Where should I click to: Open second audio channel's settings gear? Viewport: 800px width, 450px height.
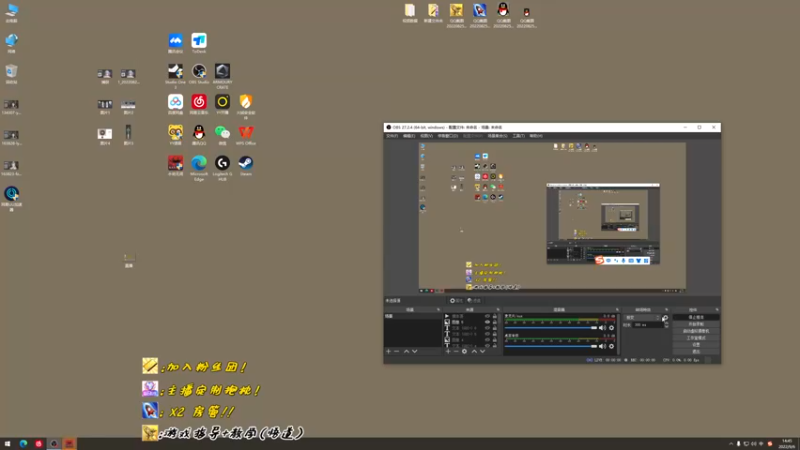point(611,346)
